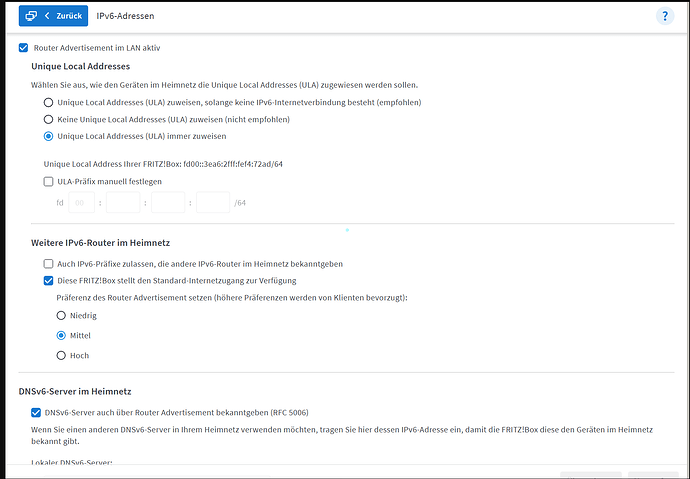Click the IPv6-Adressen page title
Screen dimensions: 690x479
[x=125, y=17]
